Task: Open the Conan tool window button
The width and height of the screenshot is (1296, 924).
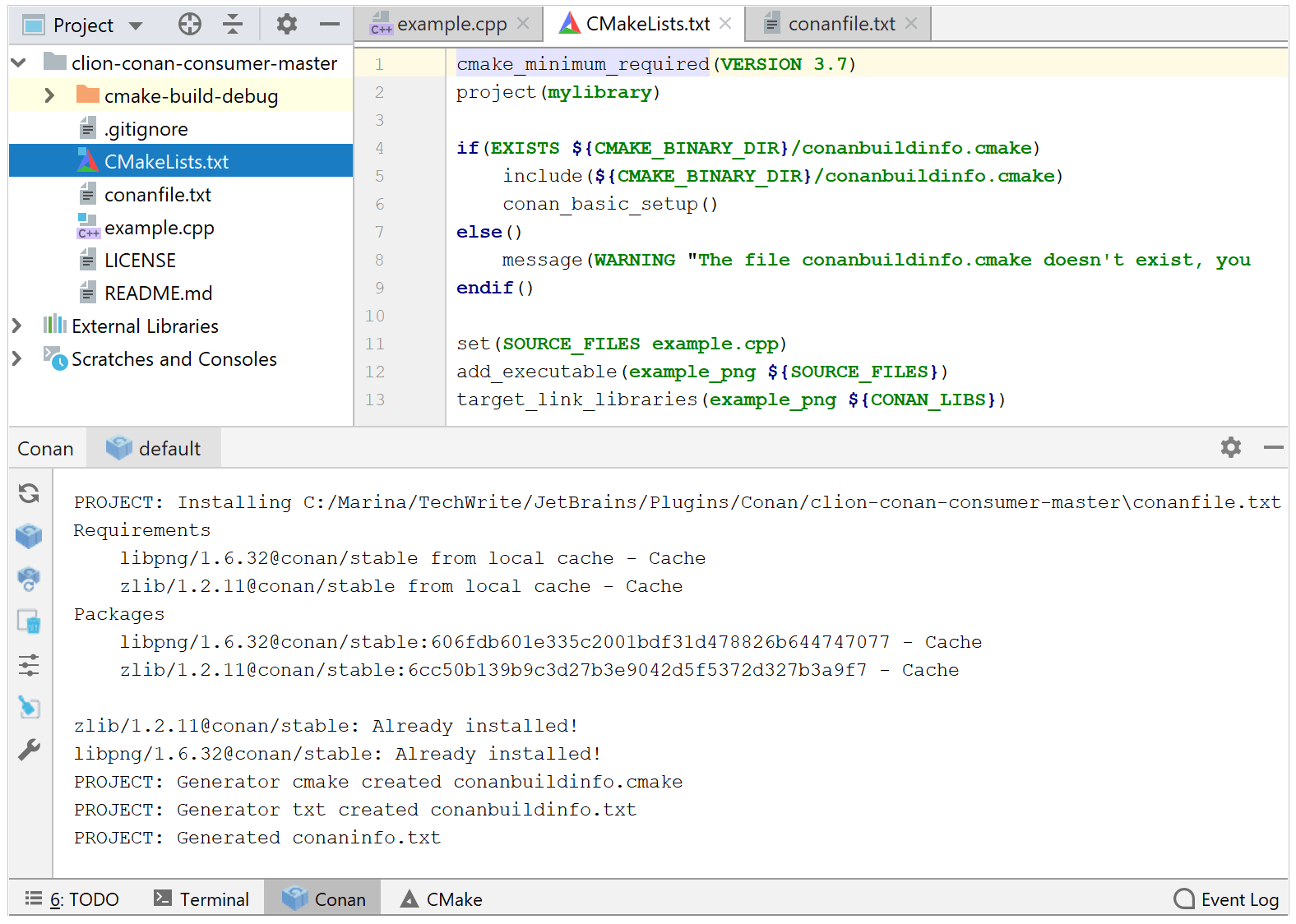Action: pos(323,899)
